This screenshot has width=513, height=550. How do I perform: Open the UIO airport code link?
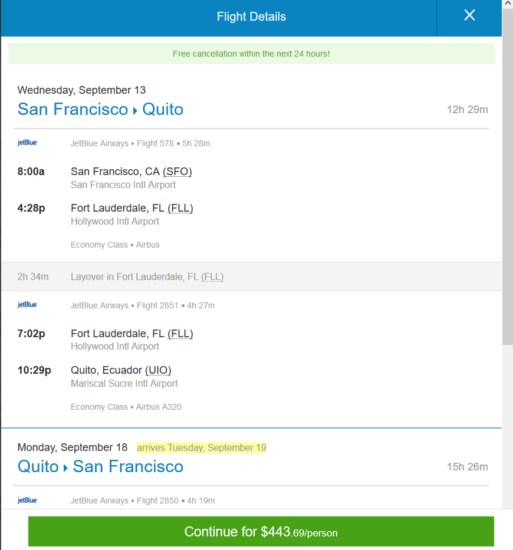pos(158,370)
